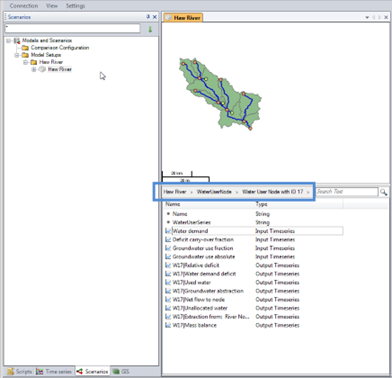The width and height of the screenshot is (392, 378).
Task: Click the Models and Scenarios root icon
Action: [17, 41]
